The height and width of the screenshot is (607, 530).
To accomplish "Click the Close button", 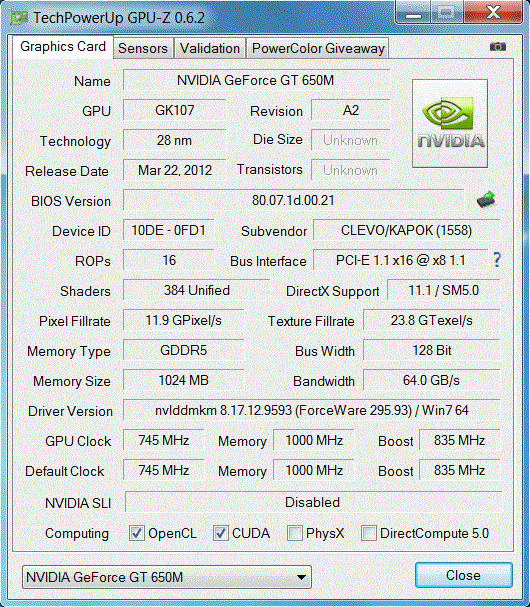I will click(x=464, y=575).
